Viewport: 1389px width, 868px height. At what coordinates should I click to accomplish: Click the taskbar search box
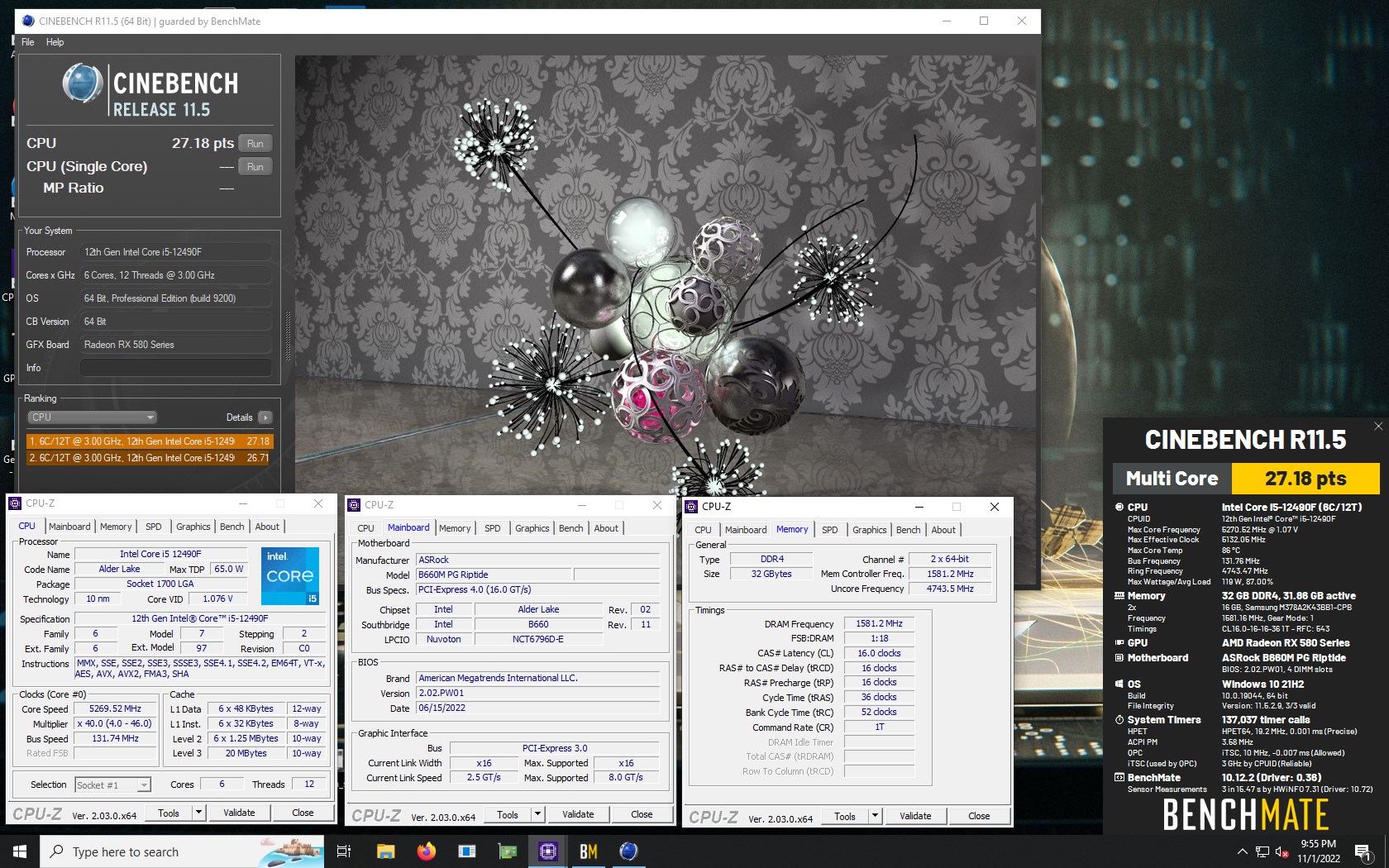[182, 851]
